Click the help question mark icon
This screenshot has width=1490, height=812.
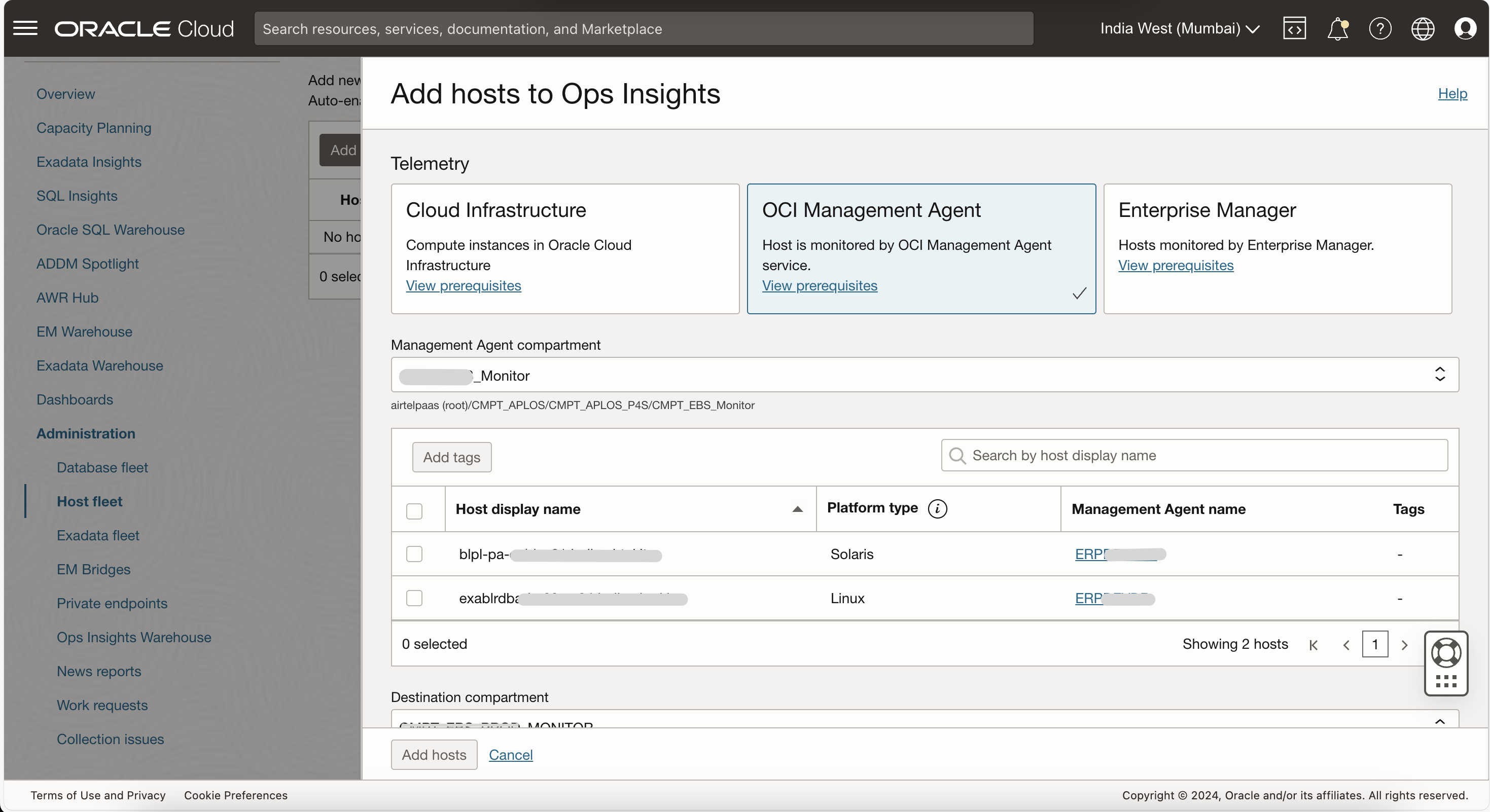tap(1380, 28)
